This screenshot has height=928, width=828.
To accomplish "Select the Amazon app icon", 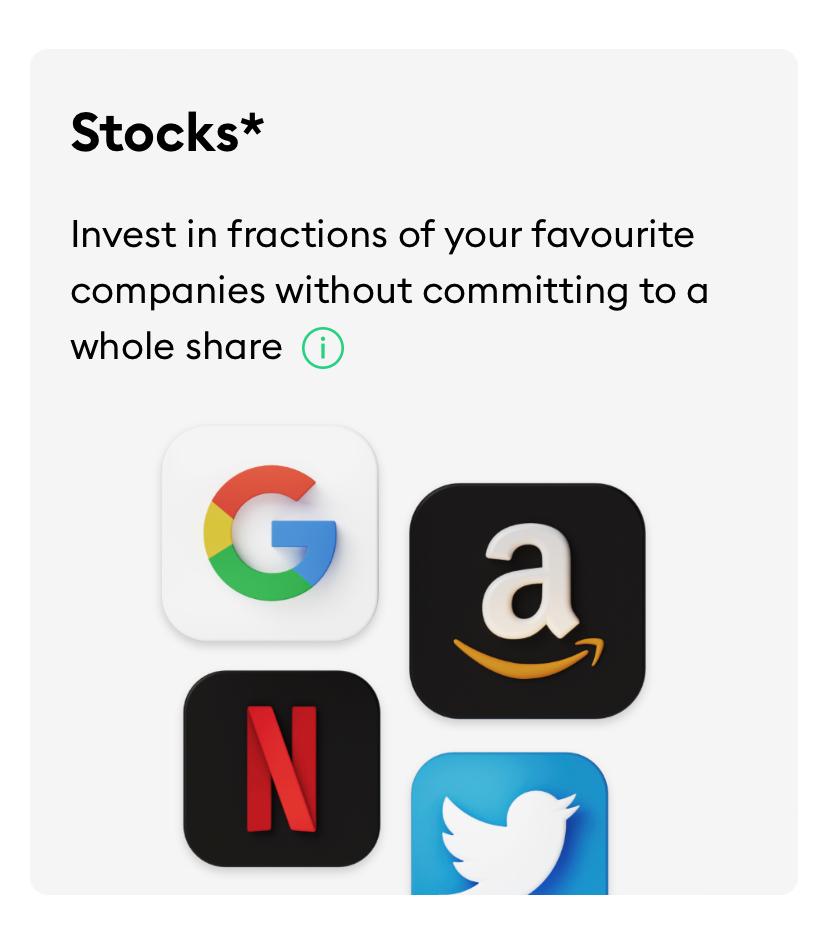I will (x=527, y=600).
